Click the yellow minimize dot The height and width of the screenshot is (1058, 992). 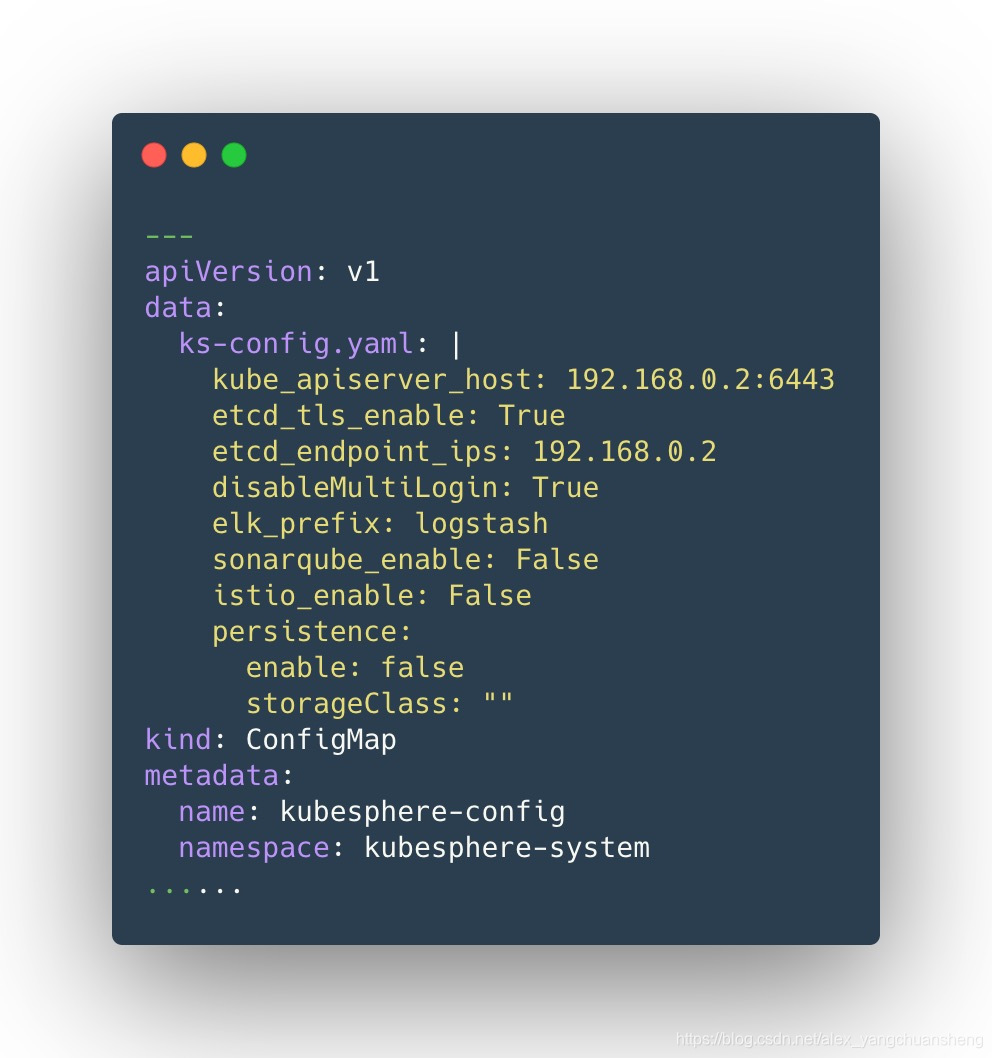pos(194,155)
